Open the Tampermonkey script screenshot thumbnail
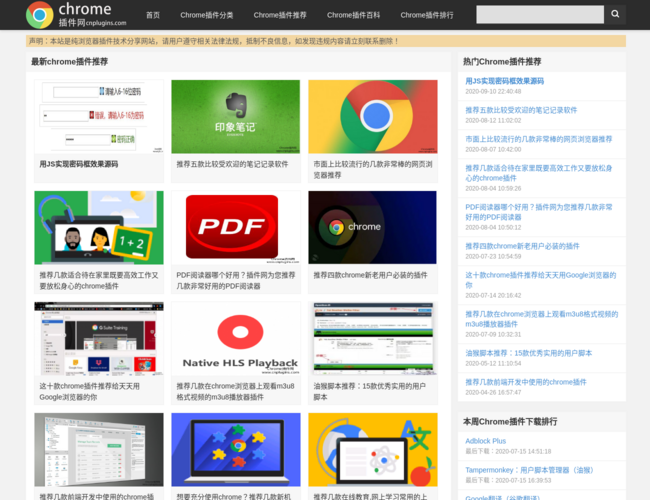Image resolution: width=650 pixels, height=500 pixels. (x=373, y=339)
